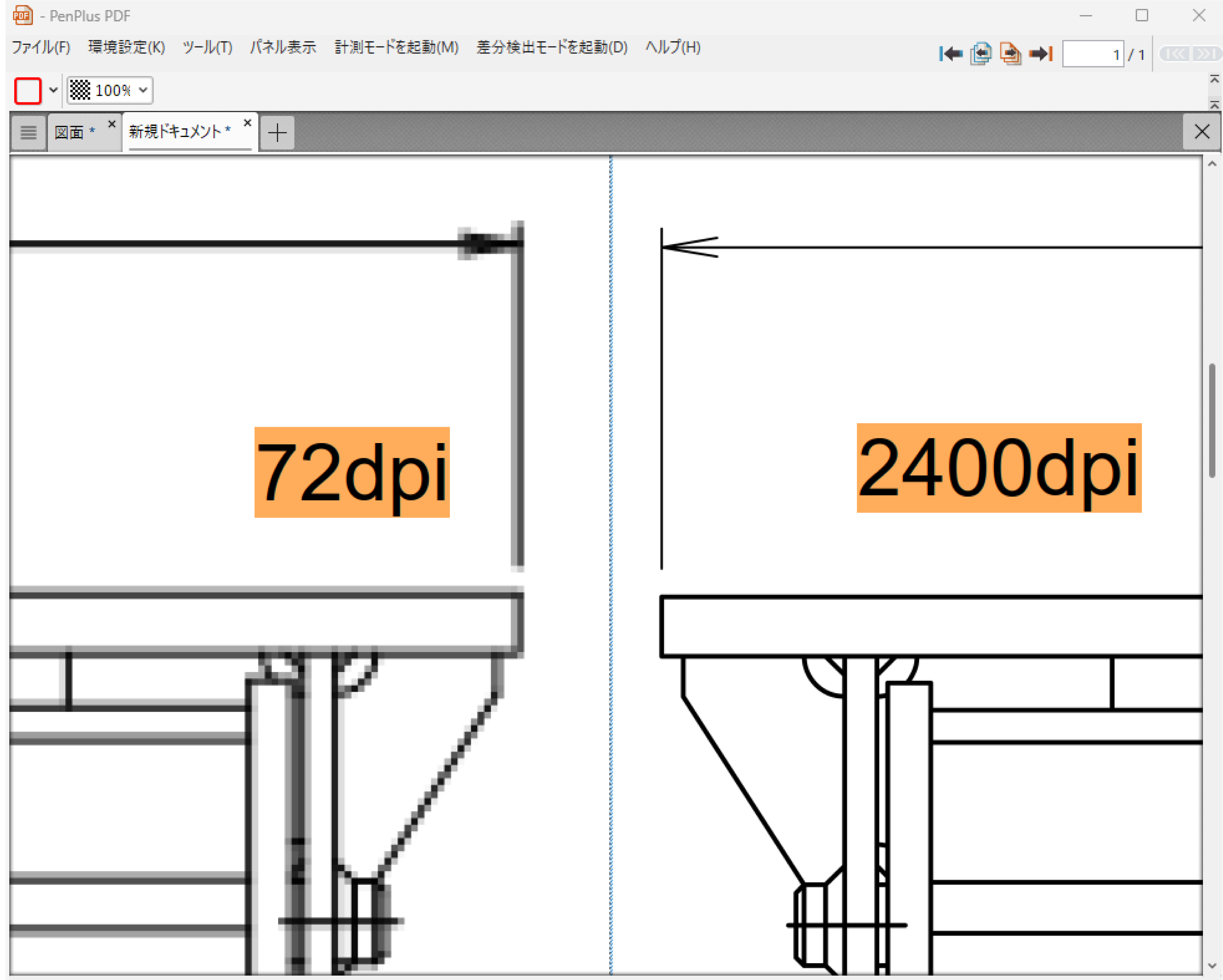
Task: Close the 図面 tab
Action: (x=112, y=124)
